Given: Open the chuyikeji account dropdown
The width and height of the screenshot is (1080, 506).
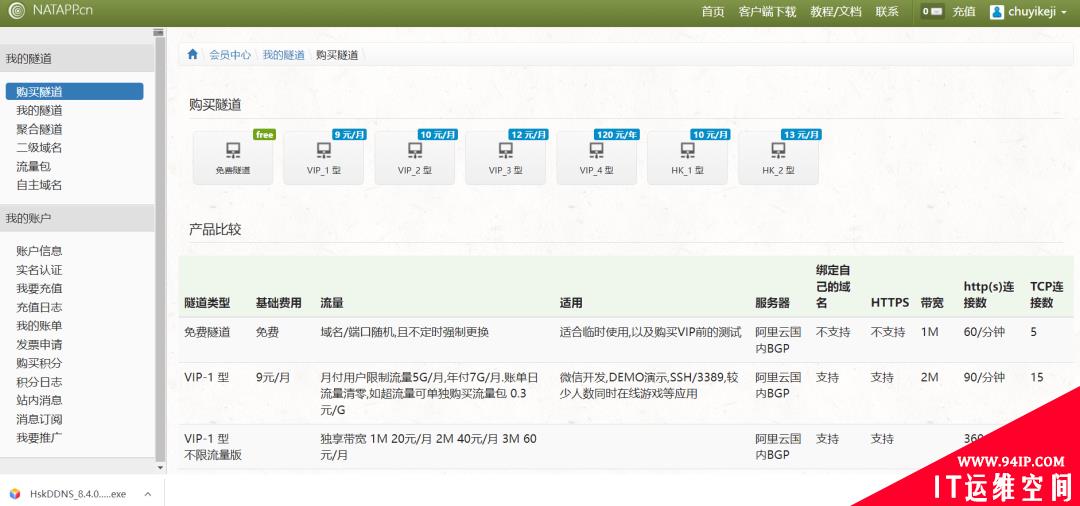Looking at the screenshot, I should click(x=1030, y=12).
